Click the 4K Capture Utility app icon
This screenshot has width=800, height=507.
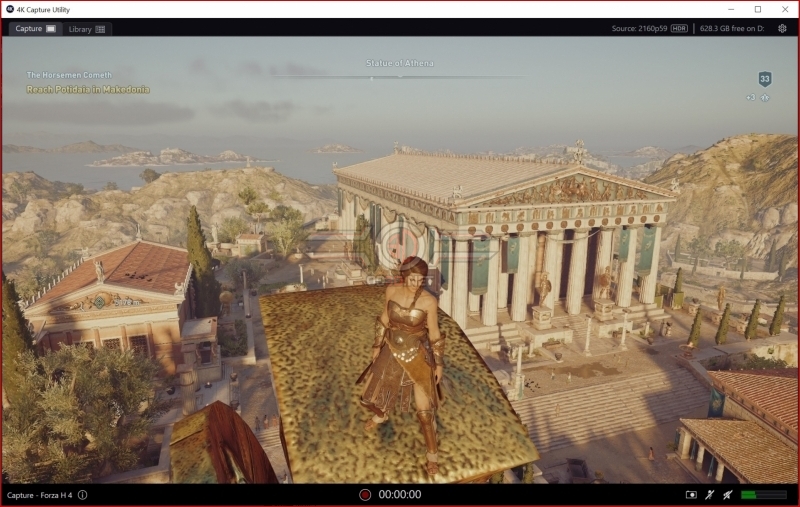point(10,9)
